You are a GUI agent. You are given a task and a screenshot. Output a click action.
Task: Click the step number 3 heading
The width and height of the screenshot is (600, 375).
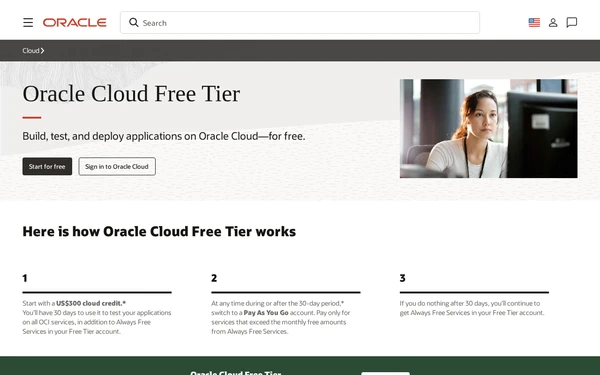click(403, 278)
